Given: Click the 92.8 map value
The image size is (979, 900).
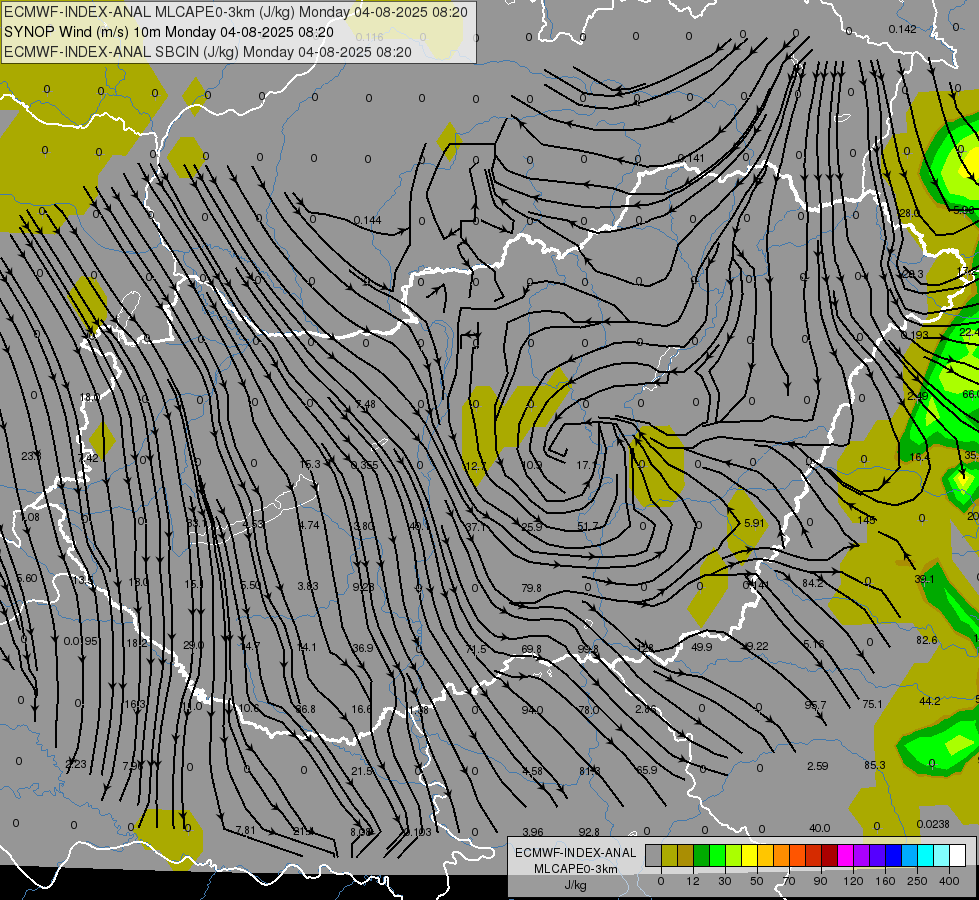Looking at the screenshot, I should click(x=589, y=831).
